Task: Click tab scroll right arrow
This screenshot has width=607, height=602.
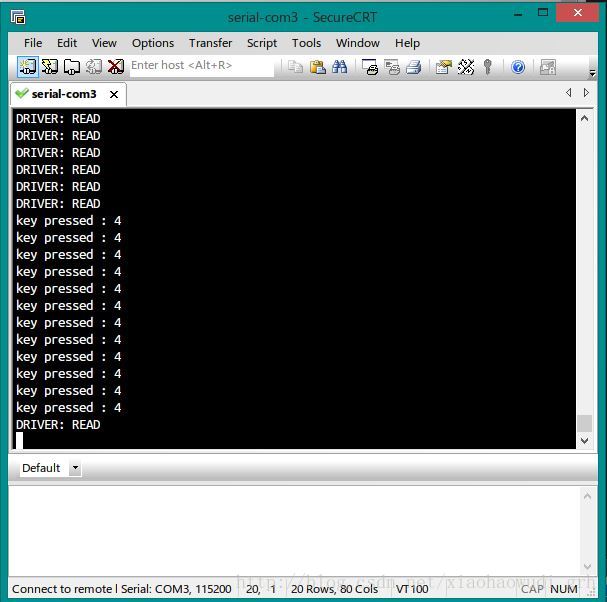Action: tap(586, 93)
